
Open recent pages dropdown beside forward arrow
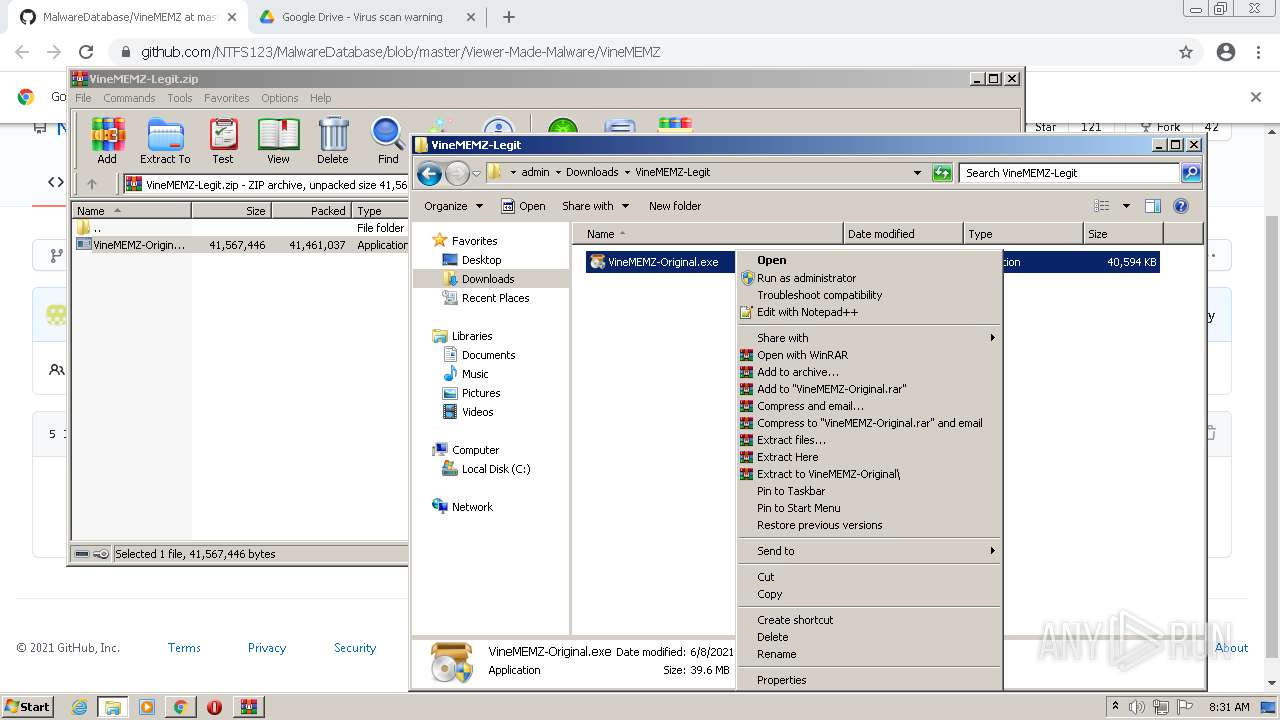tap(476, 174)
